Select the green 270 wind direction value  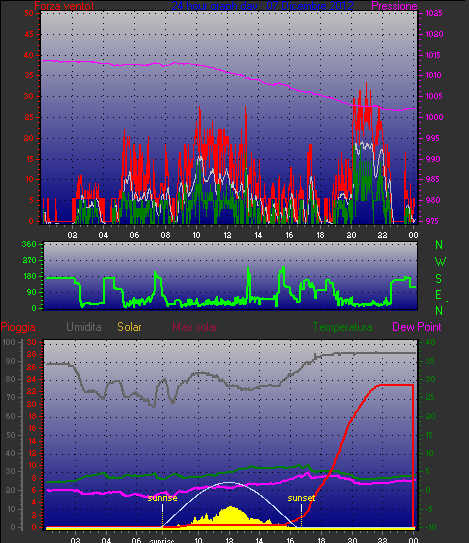pyautogui.click(x=29, y=260)
